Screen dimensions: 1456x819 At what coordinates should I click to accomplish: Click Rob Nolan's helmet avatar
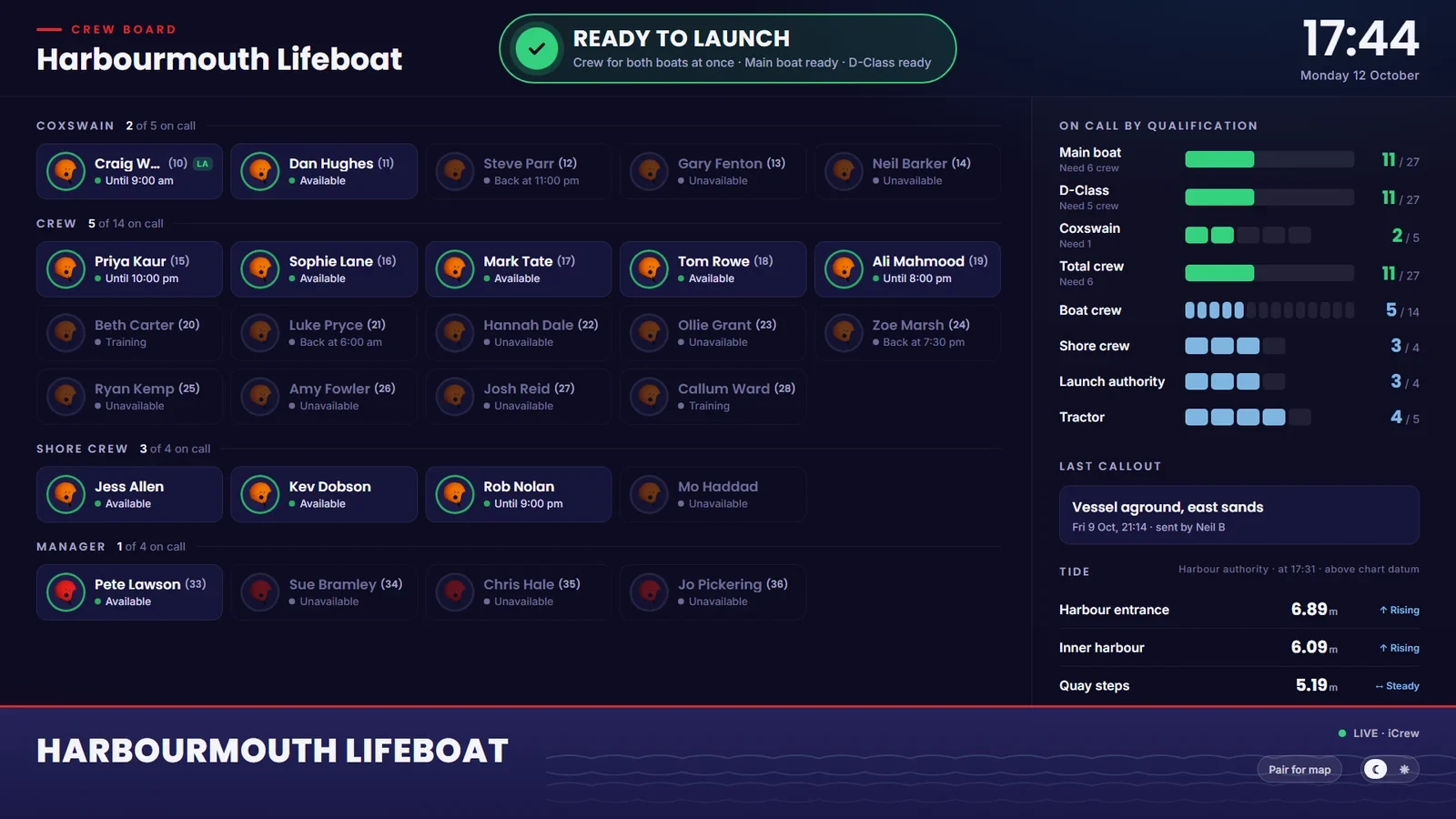coord(455,494)
